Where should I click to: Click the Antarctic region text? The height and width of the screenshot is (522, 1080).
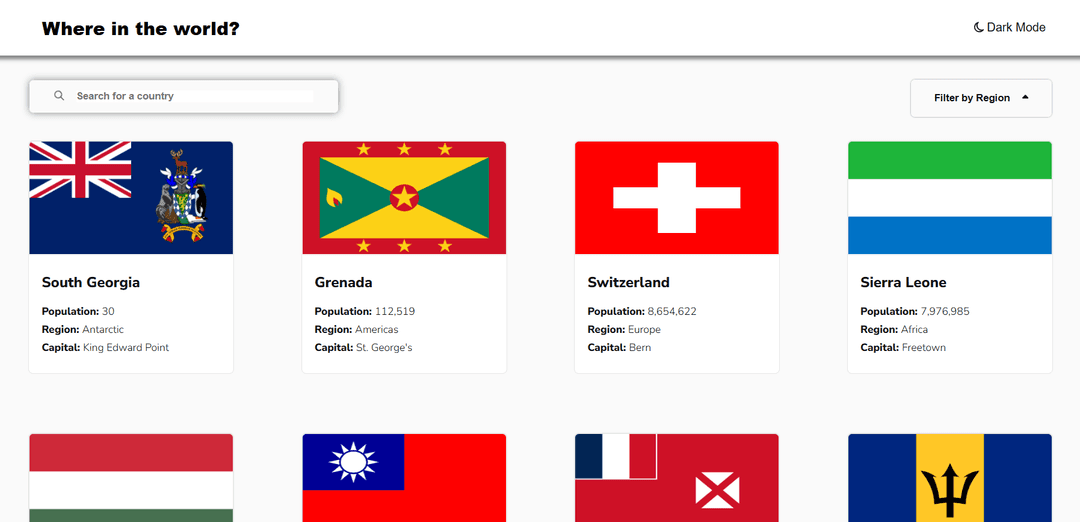tap(103, 329)
